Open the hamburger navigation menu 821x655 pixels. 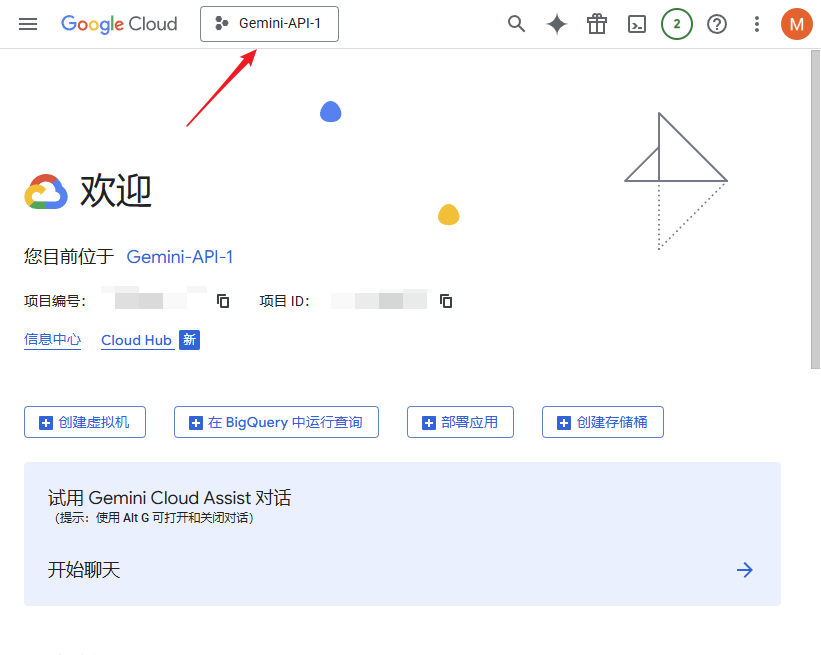(28, 24)
